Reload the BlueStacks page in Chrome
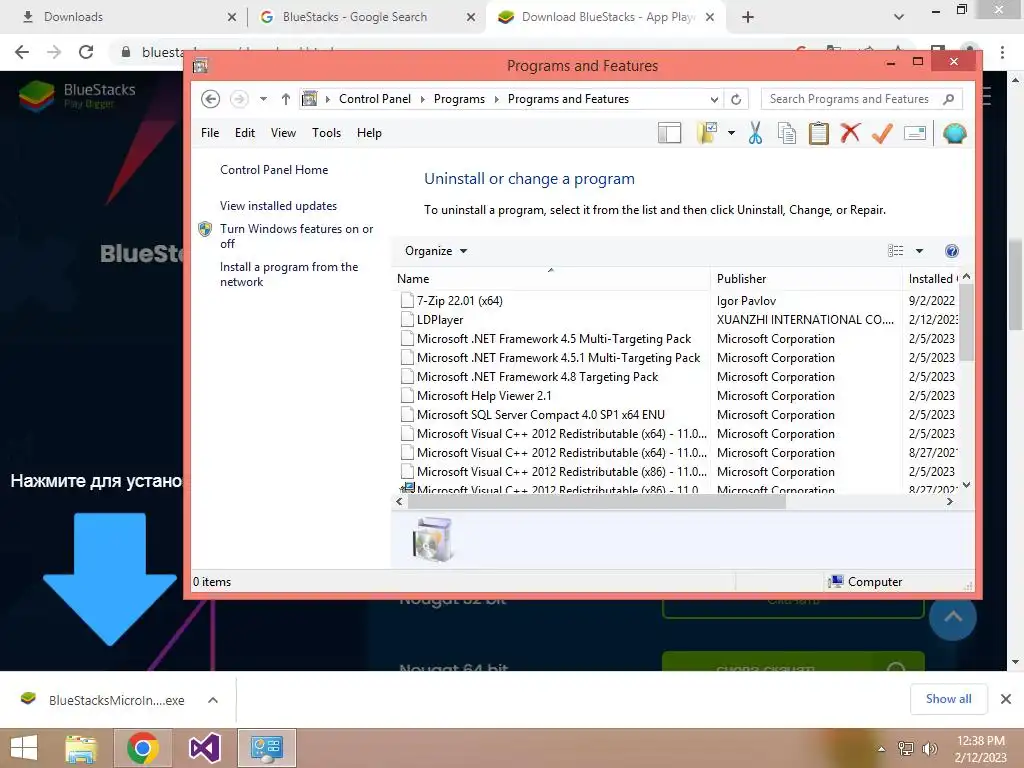 (86, 52)
